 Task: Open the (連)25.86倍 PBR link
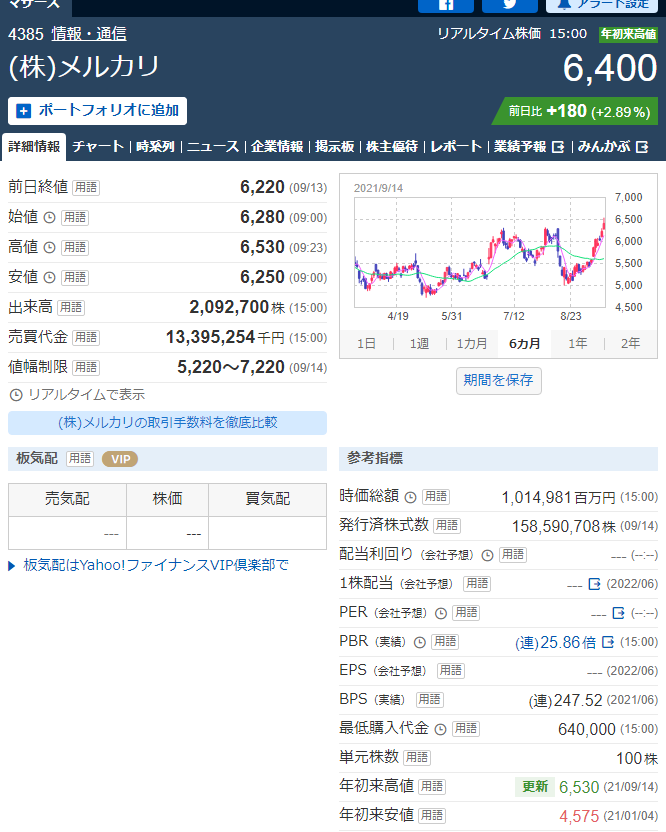coord(555,643)
